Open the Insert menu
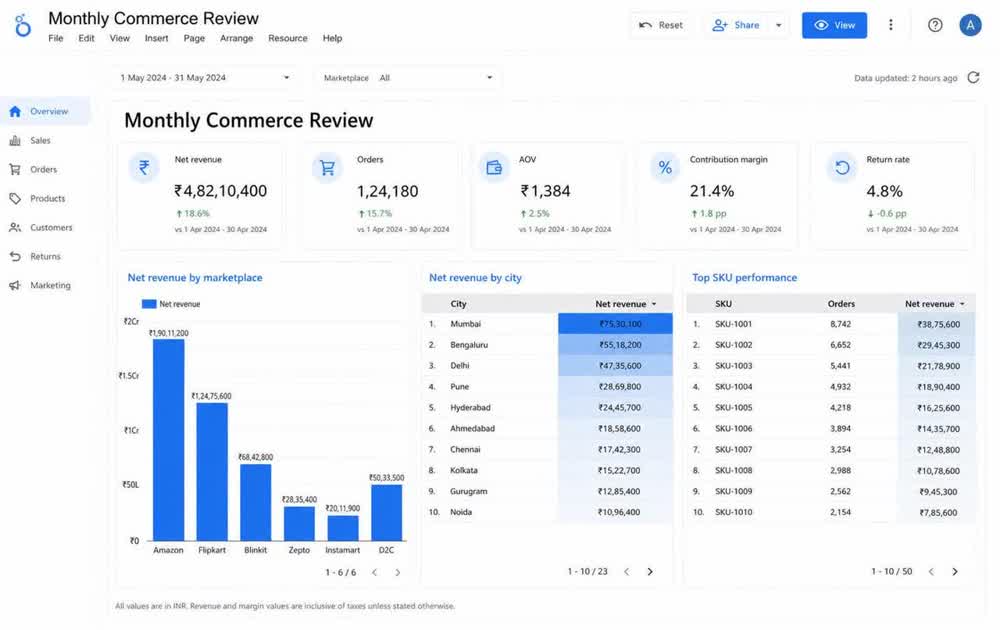This screenshot has height=630, width=1000. [156, 38]
